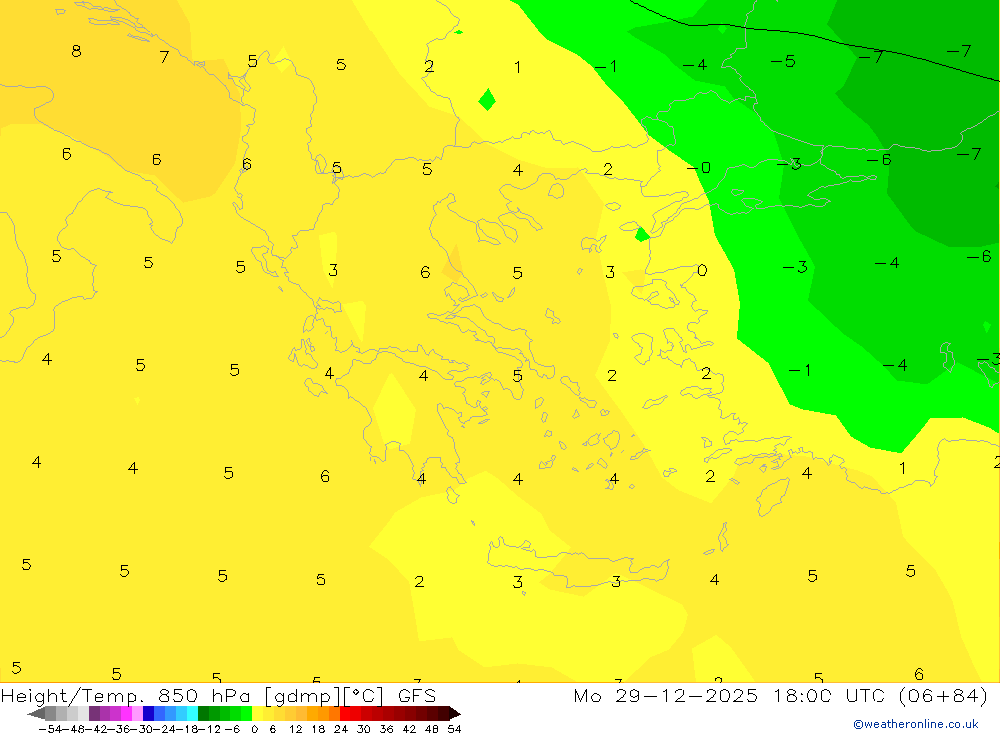Click the dark brown right arrow end of color scale

pos(455,714)
